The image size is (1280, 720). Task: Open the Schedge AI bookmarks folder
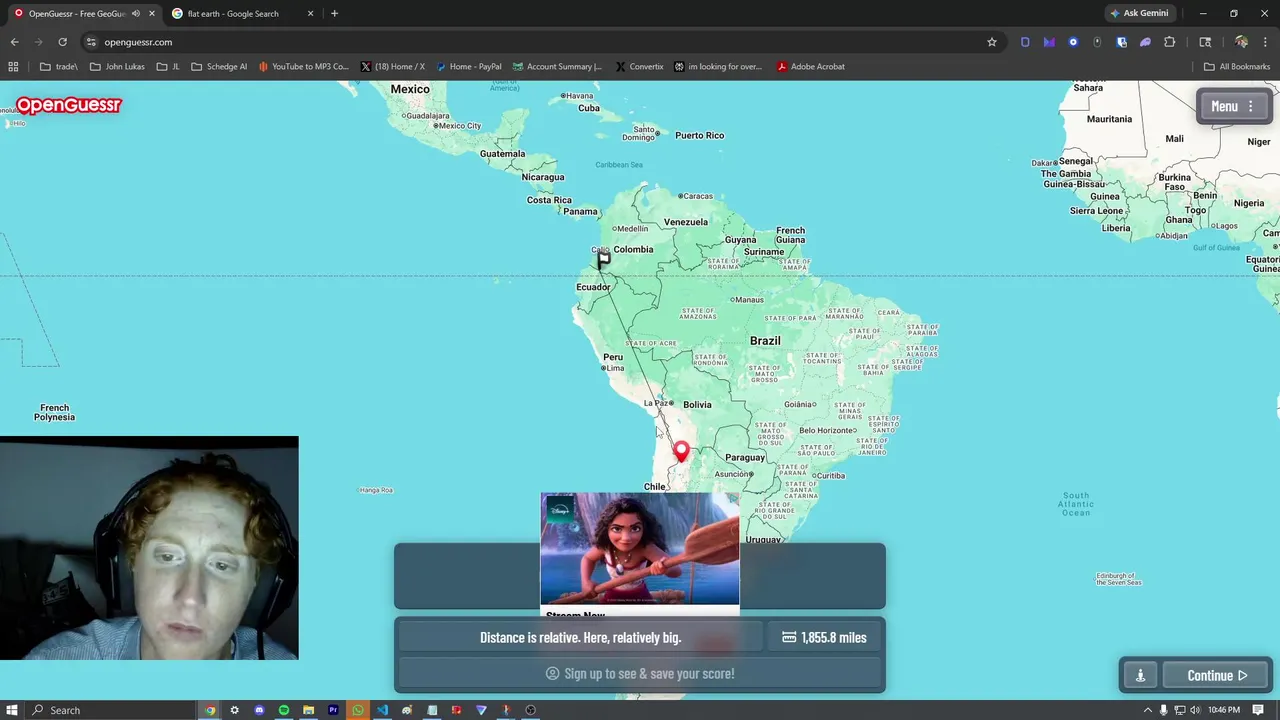(x=218, y=67)
